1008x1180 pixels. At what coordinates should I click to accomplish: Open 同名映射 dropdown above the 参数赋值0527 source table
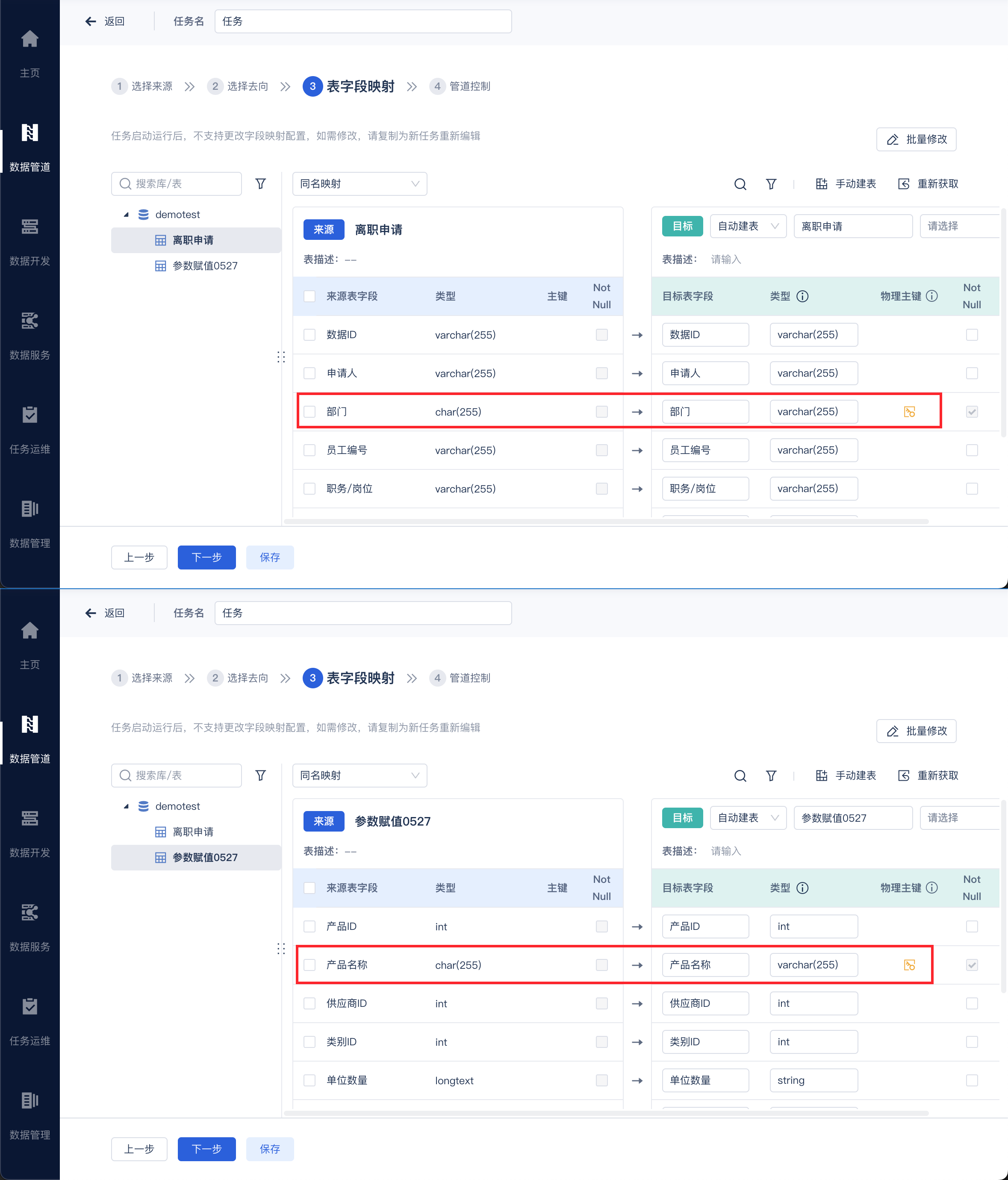coord(360,776)
